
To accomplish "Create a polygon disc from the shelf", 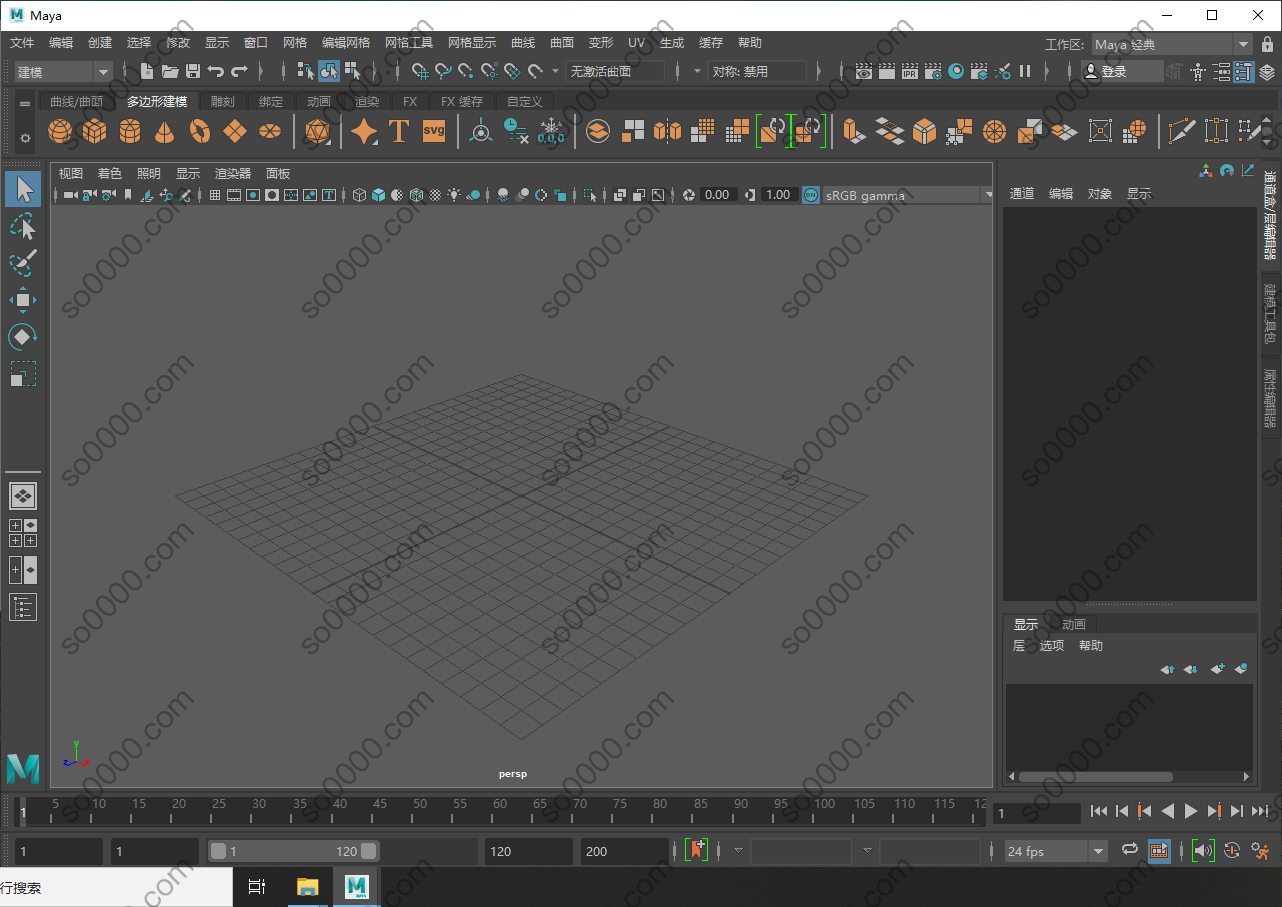I will (x=270, y=131).
